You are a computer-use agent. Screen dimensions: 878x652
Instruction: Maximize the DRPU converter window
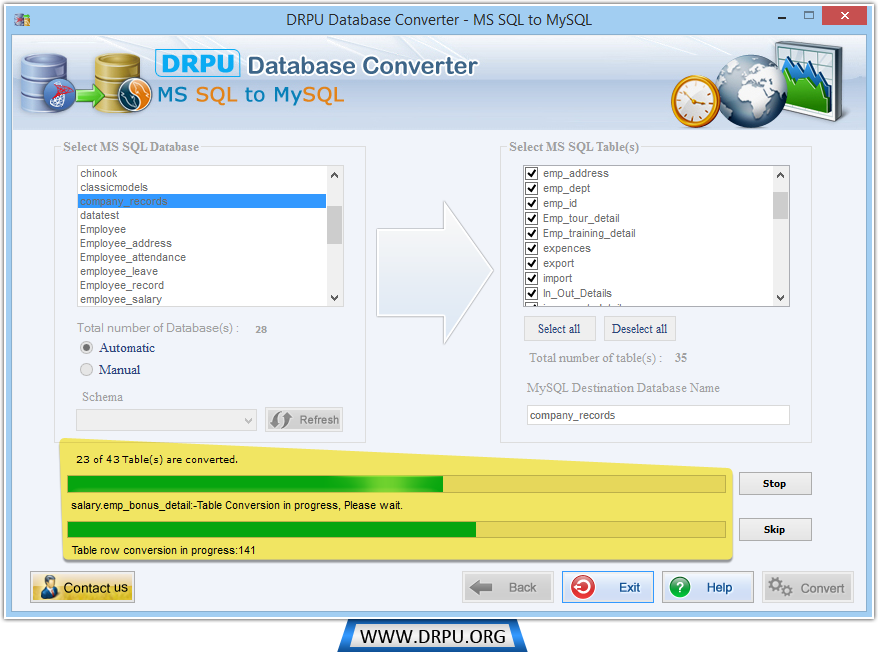pos(809,16)
